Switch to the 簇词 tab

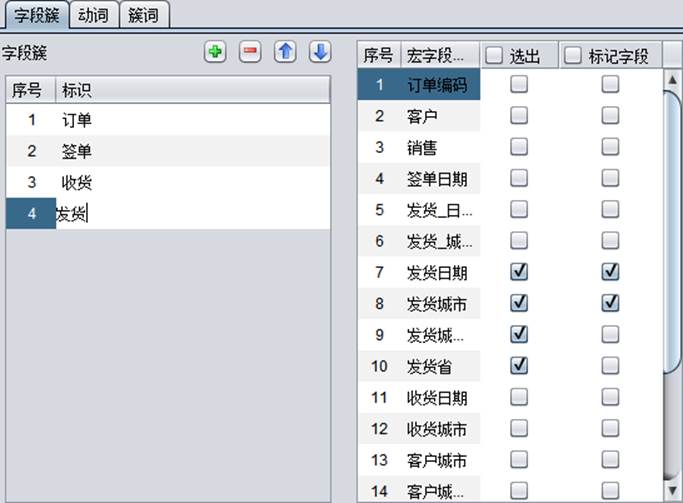tap(145, 15)
